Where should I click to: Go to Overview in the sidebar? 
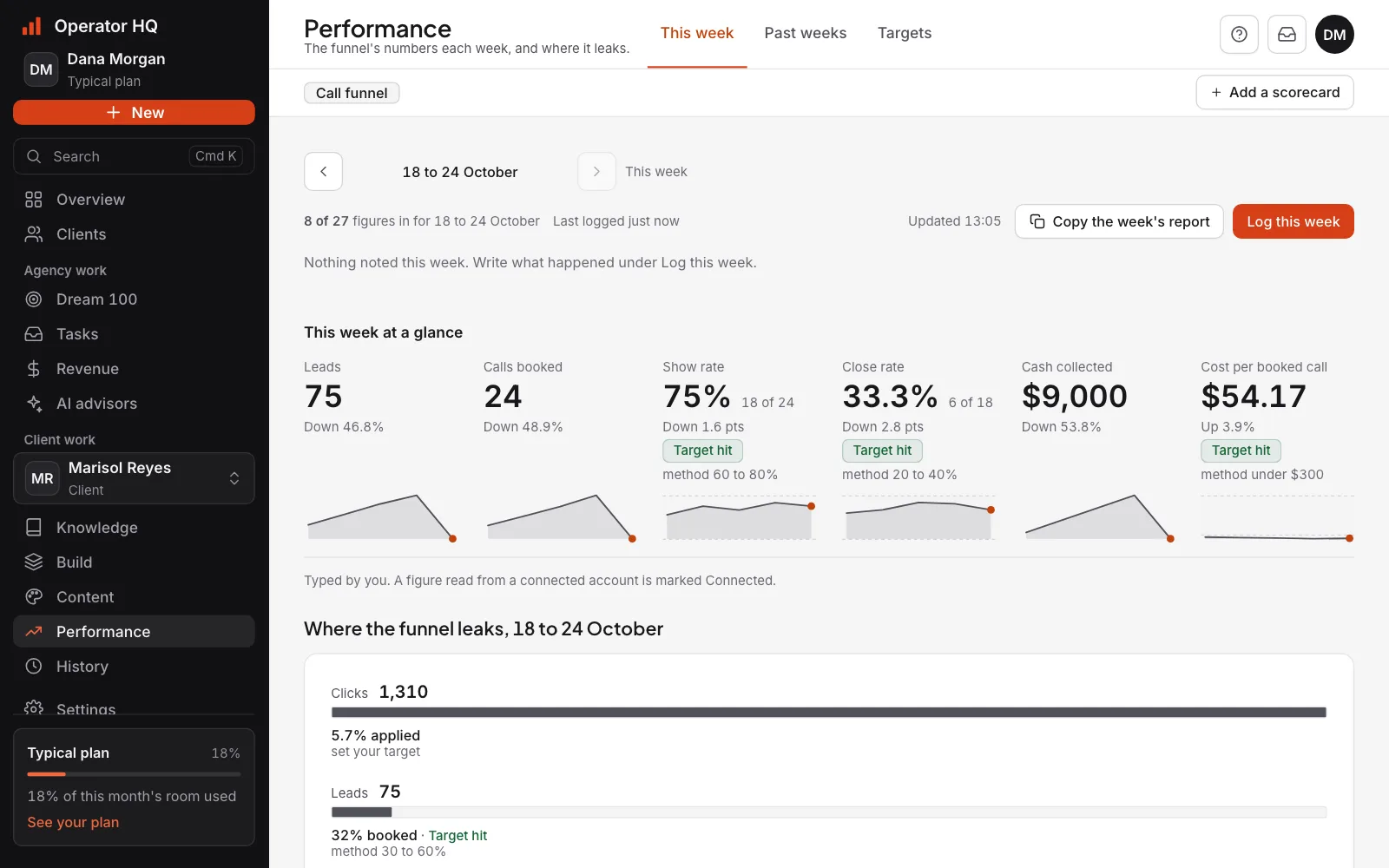point(134,200)
